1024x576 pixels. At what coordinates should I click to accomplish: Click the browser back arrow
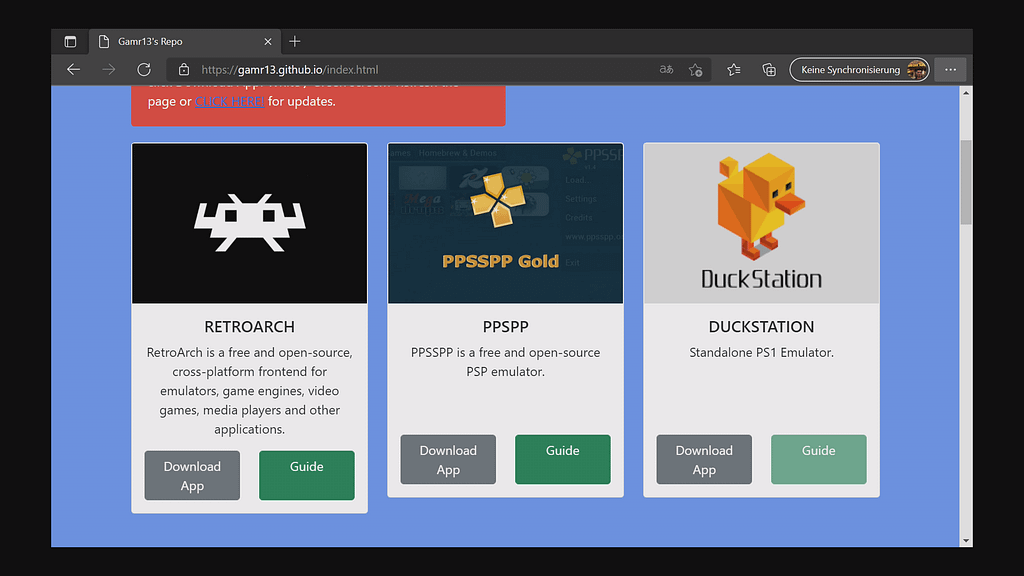(73, 70)
